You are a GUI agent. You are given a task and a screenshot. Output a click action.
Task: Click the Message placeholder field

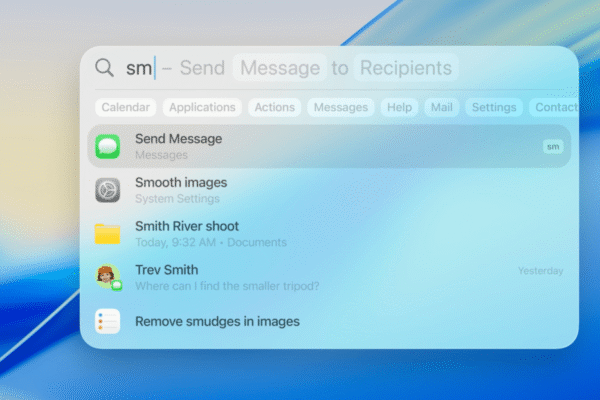point(280,68)
